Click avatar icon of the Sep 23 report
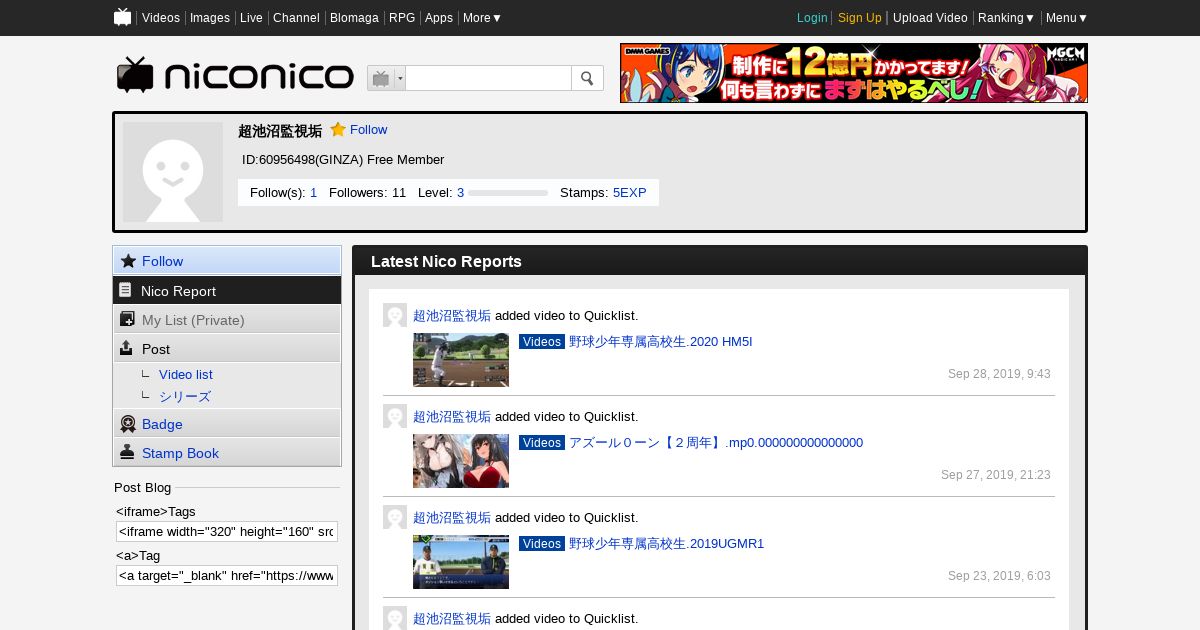The image size is (1200, 630). point(395,517)
